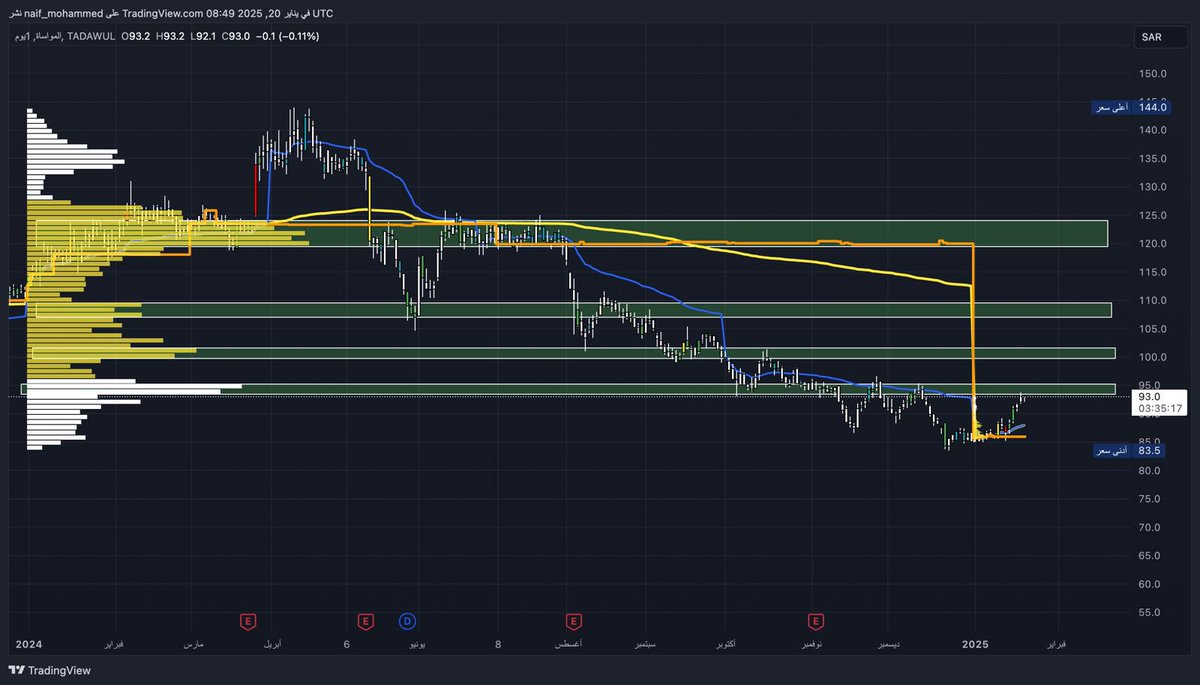
Task: Click the 65.0 price axis label
Action: [x=1151, y=556]
